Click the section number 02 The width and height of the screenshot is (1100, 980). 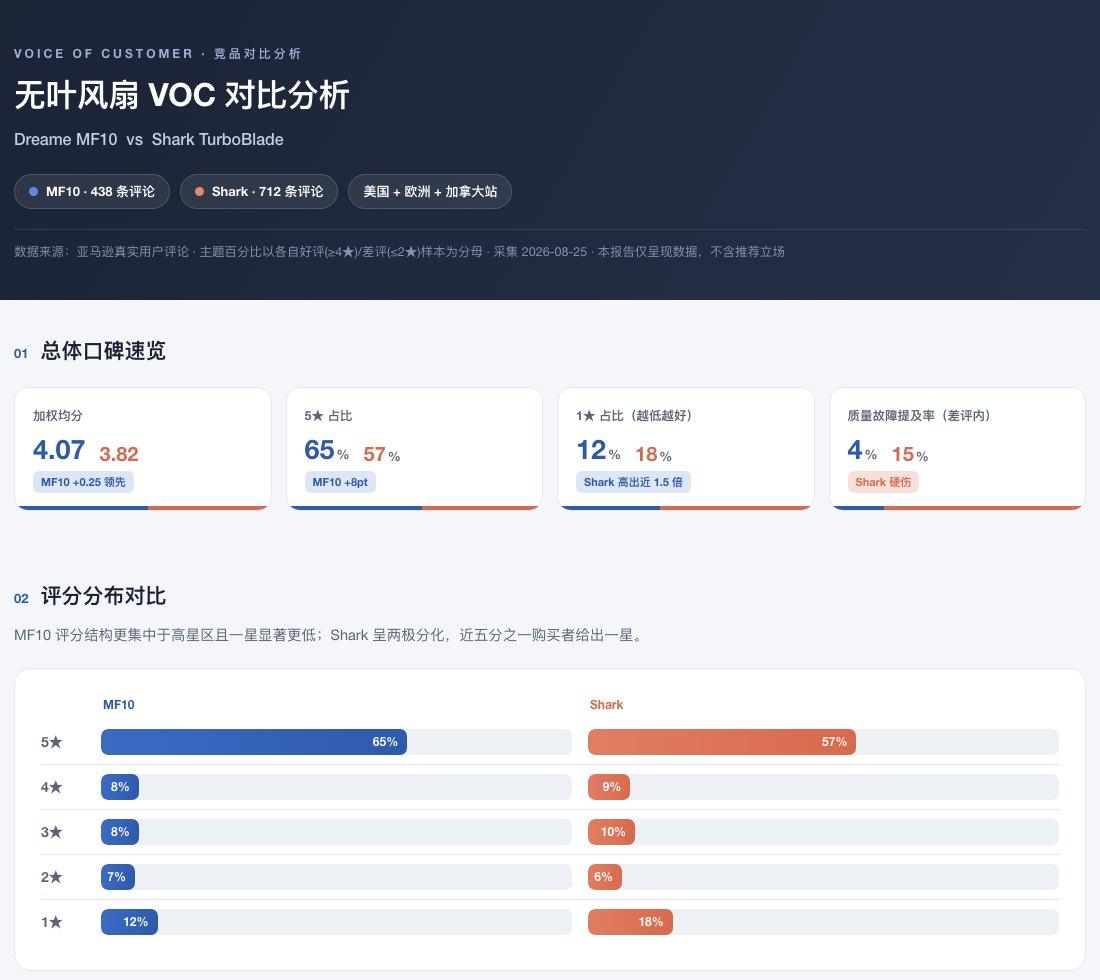[x=21, y=598]
